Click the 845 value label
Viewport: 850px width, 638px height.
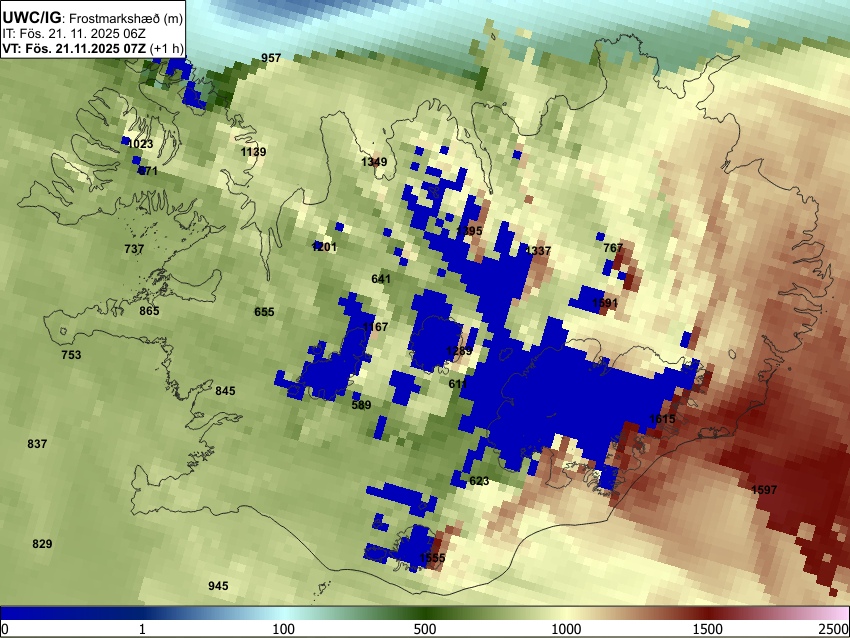(226, 391)
